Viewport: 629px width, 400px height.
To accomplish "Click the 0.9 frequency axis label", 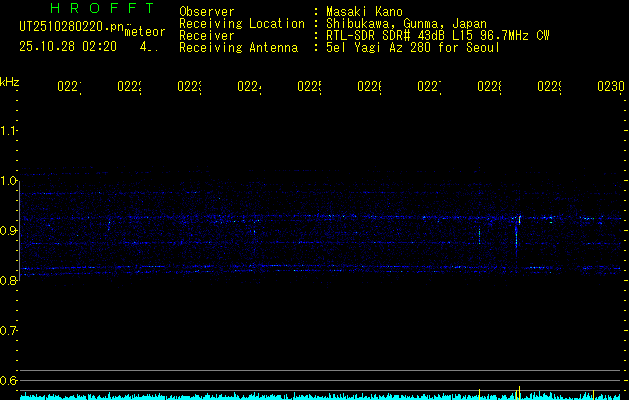I will coord(10,231).
